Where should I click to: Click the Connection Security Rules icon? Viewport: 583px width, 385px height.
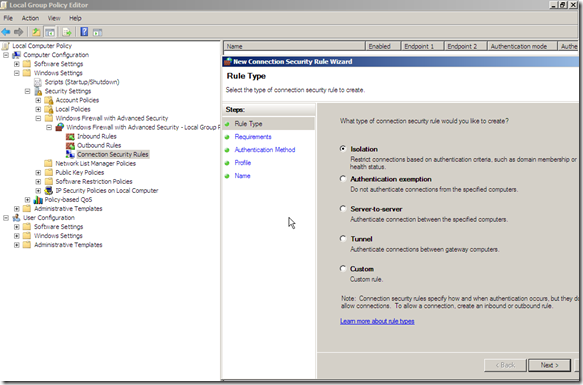click(x=70, y=154)
